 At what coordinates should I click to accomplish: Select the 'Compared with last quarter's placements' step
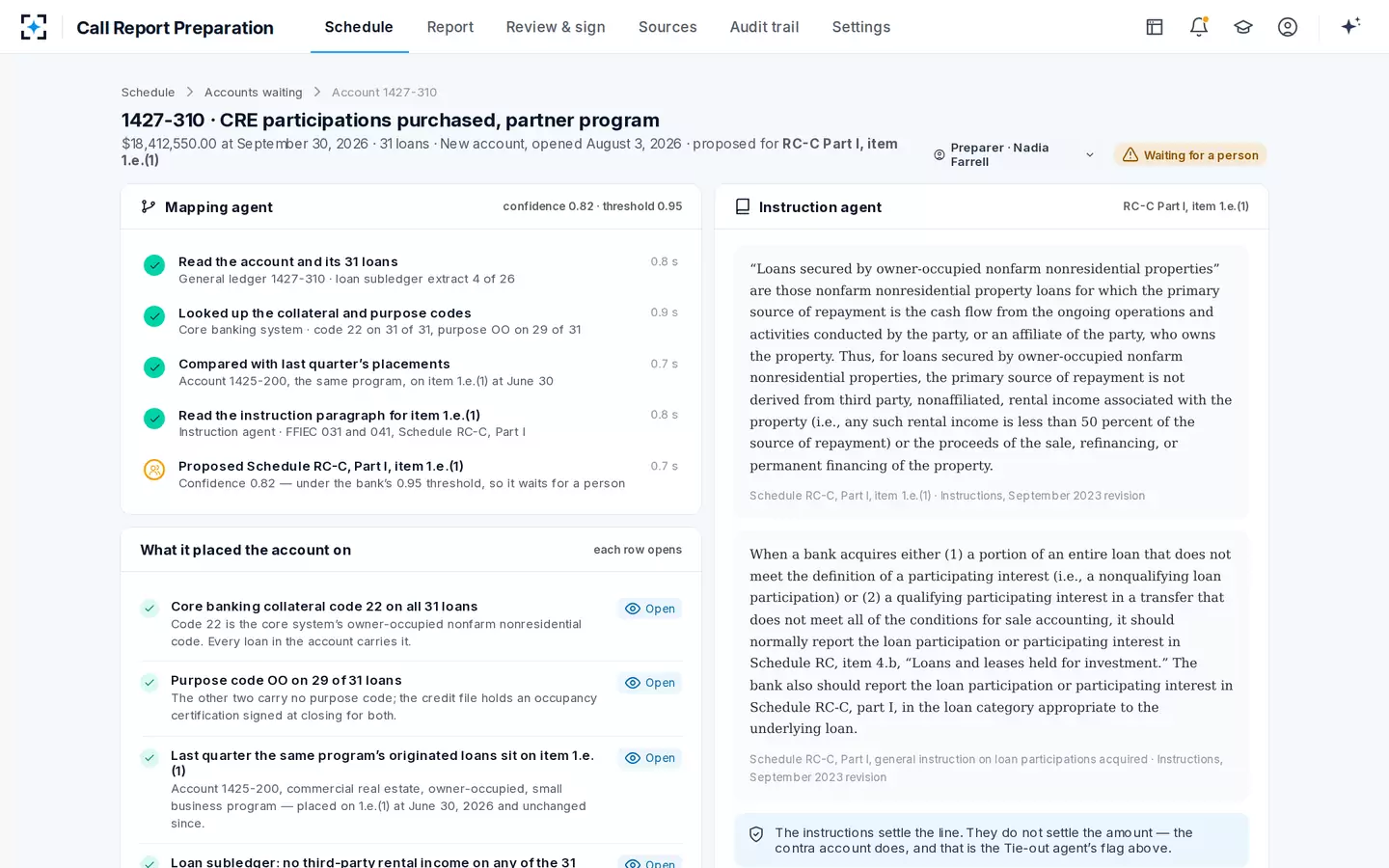pos(411,372)
